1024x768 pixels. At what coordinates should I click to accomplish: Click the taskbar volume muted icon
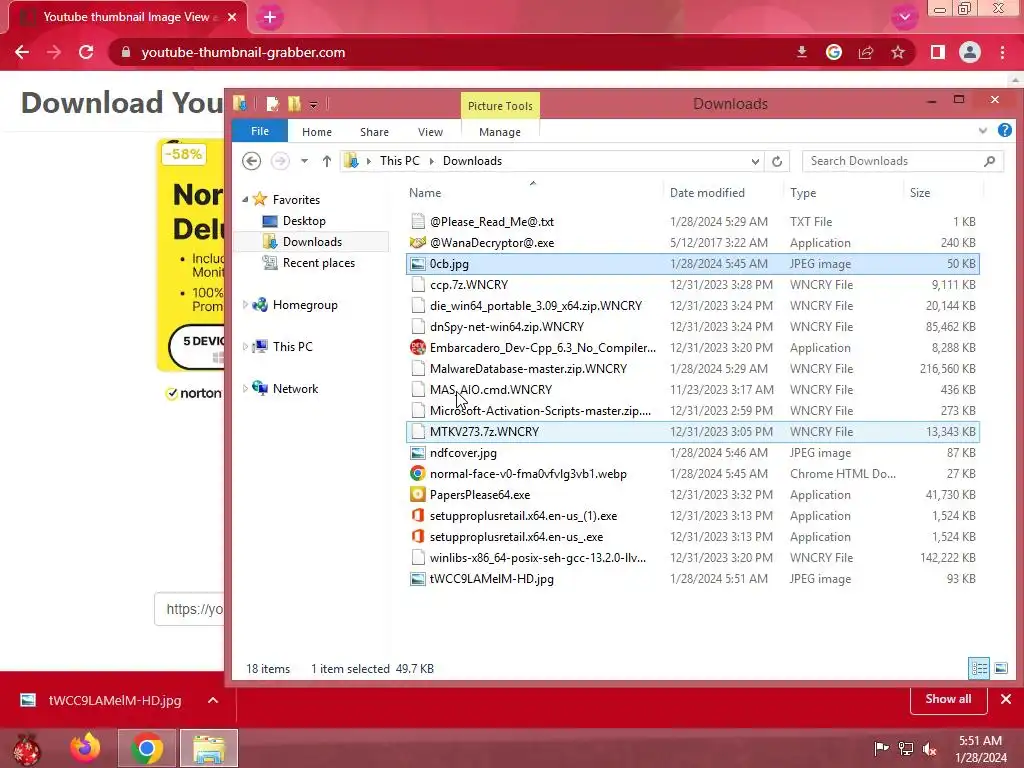tap(930, 749)
